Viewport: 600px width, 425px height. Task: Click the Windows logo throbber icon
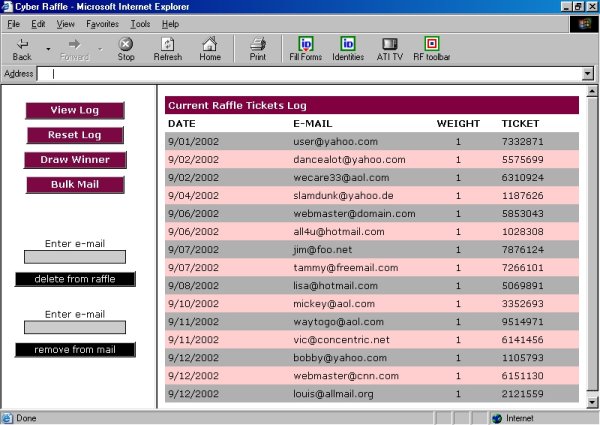pos(584,24)
